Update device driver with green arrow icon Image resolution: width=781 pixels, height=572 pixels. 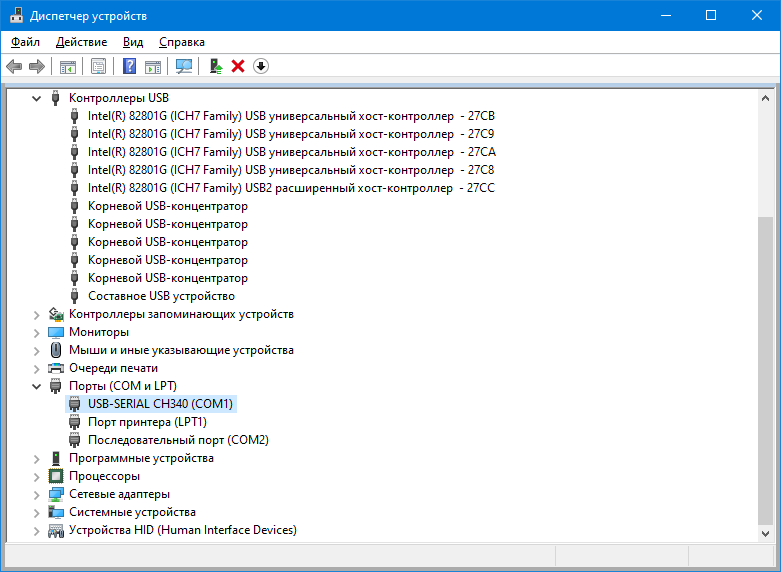pos(216,66)
